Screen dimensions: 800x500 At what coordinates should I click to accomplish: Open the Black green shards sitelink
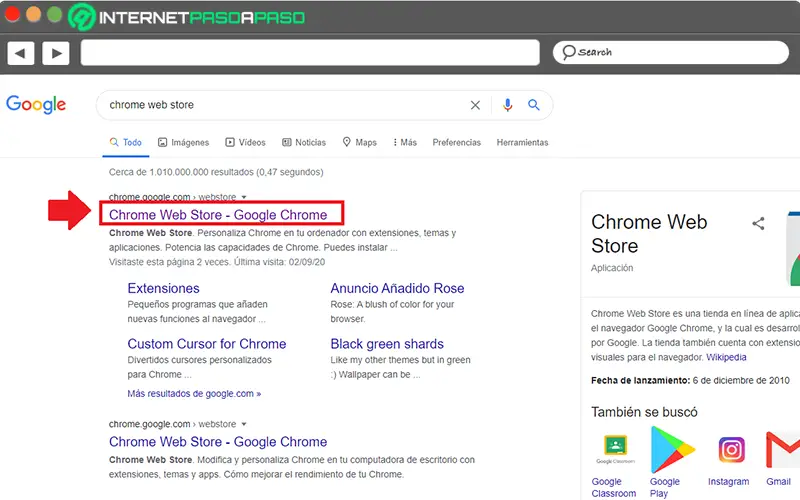[x=387, y=344]
